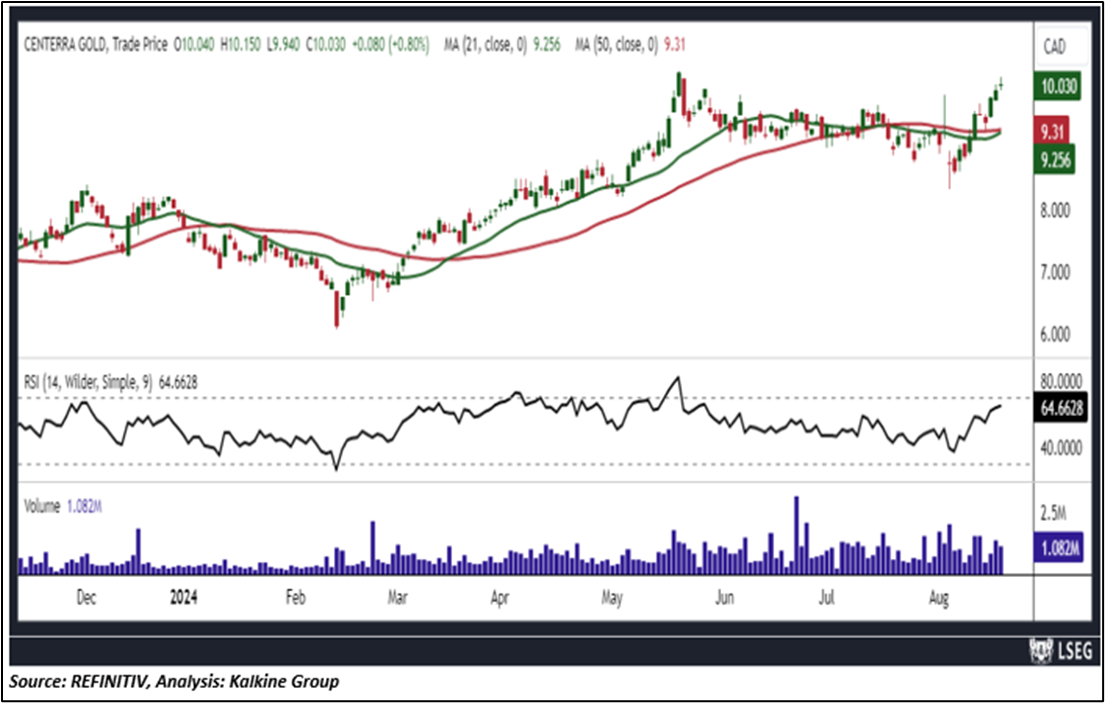This screenshot has height=703, width=1105.
Task: Click the Volume indicator label
Action: pos(42,506)
